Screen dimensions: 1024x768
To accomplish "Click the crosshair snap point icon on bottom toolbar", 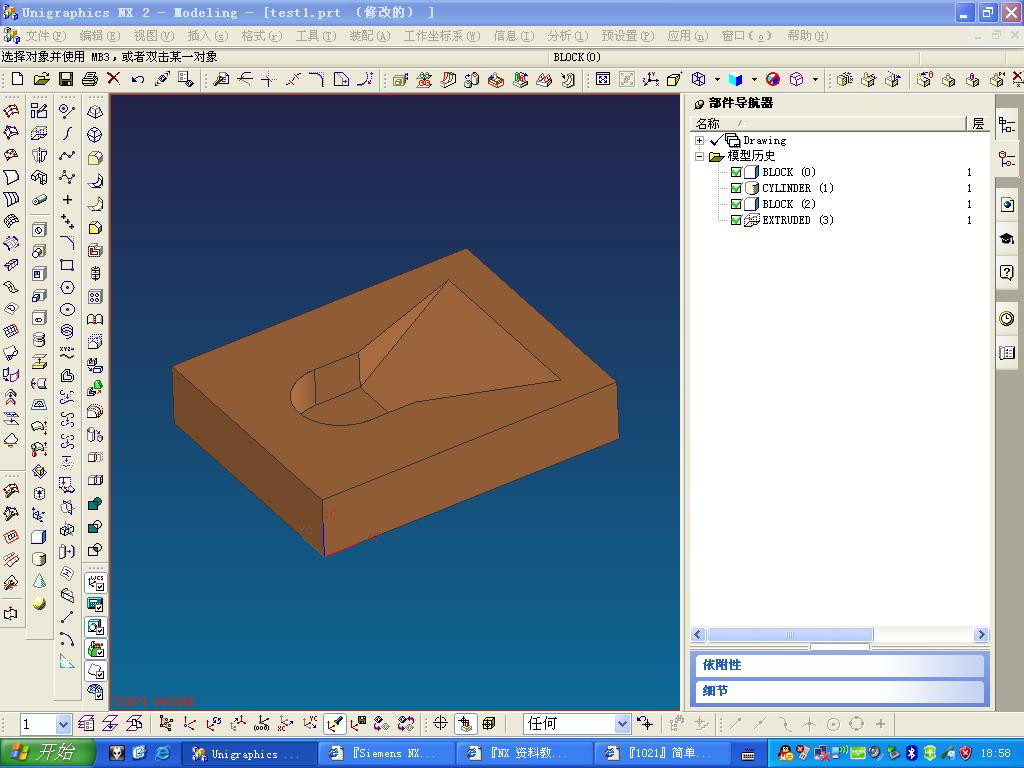I will [440, 724].
